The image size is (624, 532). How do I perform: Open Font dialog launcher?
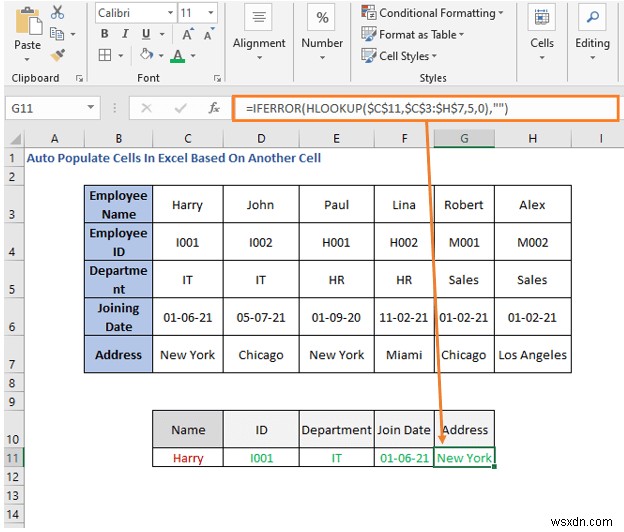tap(217, 78)
